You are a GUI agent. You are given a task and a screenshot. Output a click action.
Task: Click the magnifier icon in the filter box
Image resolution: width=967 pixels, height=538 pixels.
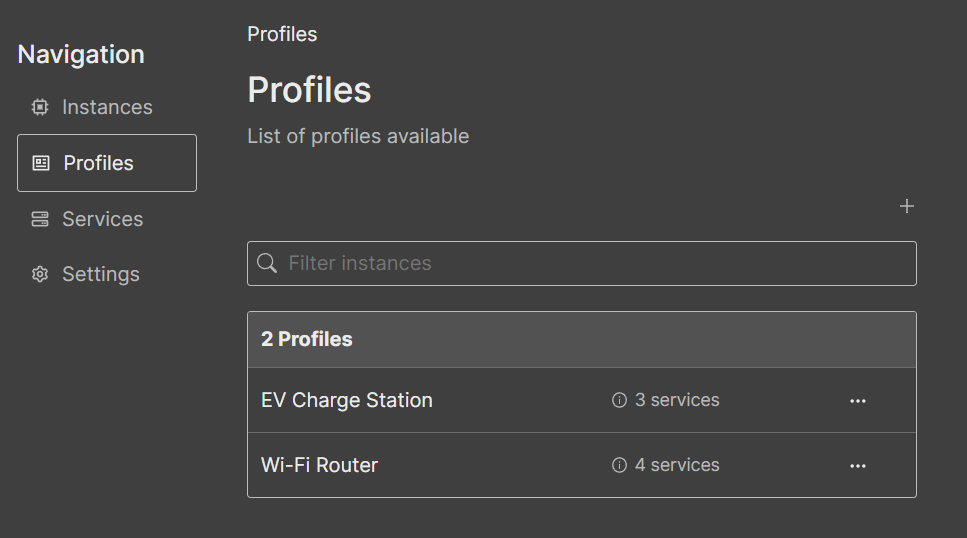coord(267,263)
